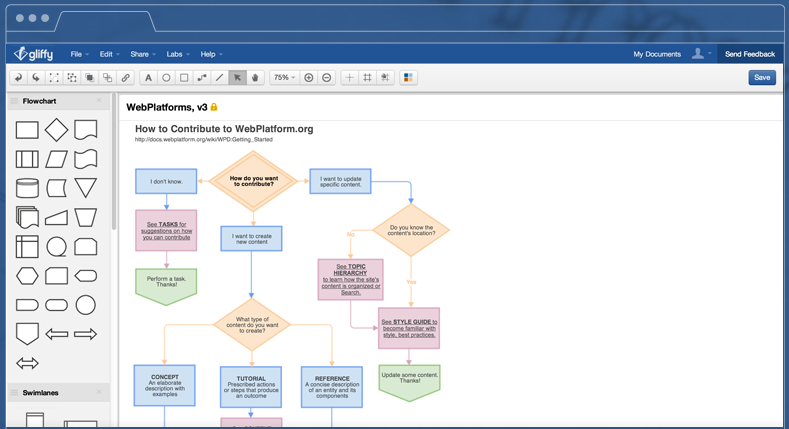Open the Labs menu
The width and height of the screenshot is (789, 429).
(178, 54)
